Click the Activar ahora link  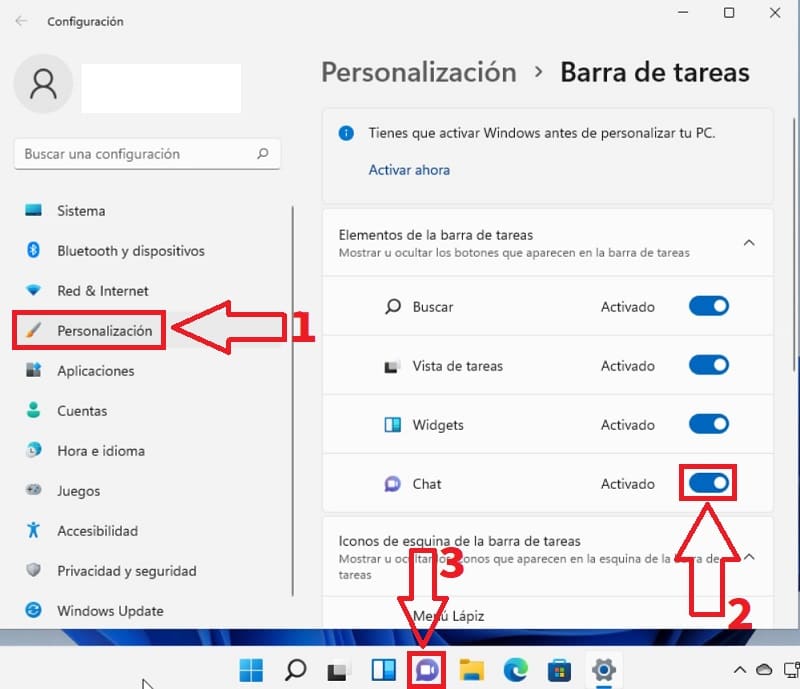coord(409,170)
